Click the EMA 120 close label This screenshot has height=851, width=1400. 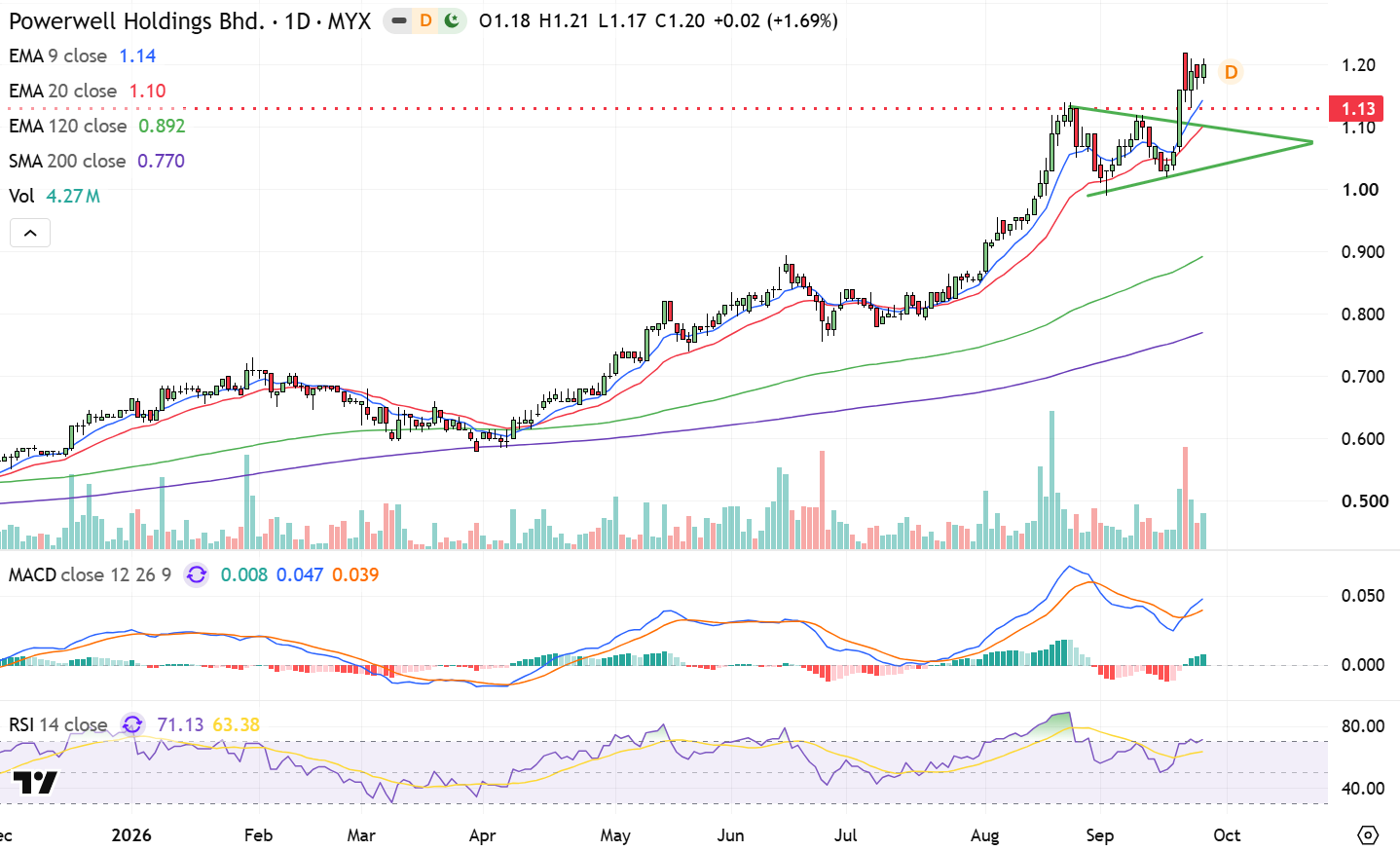coord(67,126)
